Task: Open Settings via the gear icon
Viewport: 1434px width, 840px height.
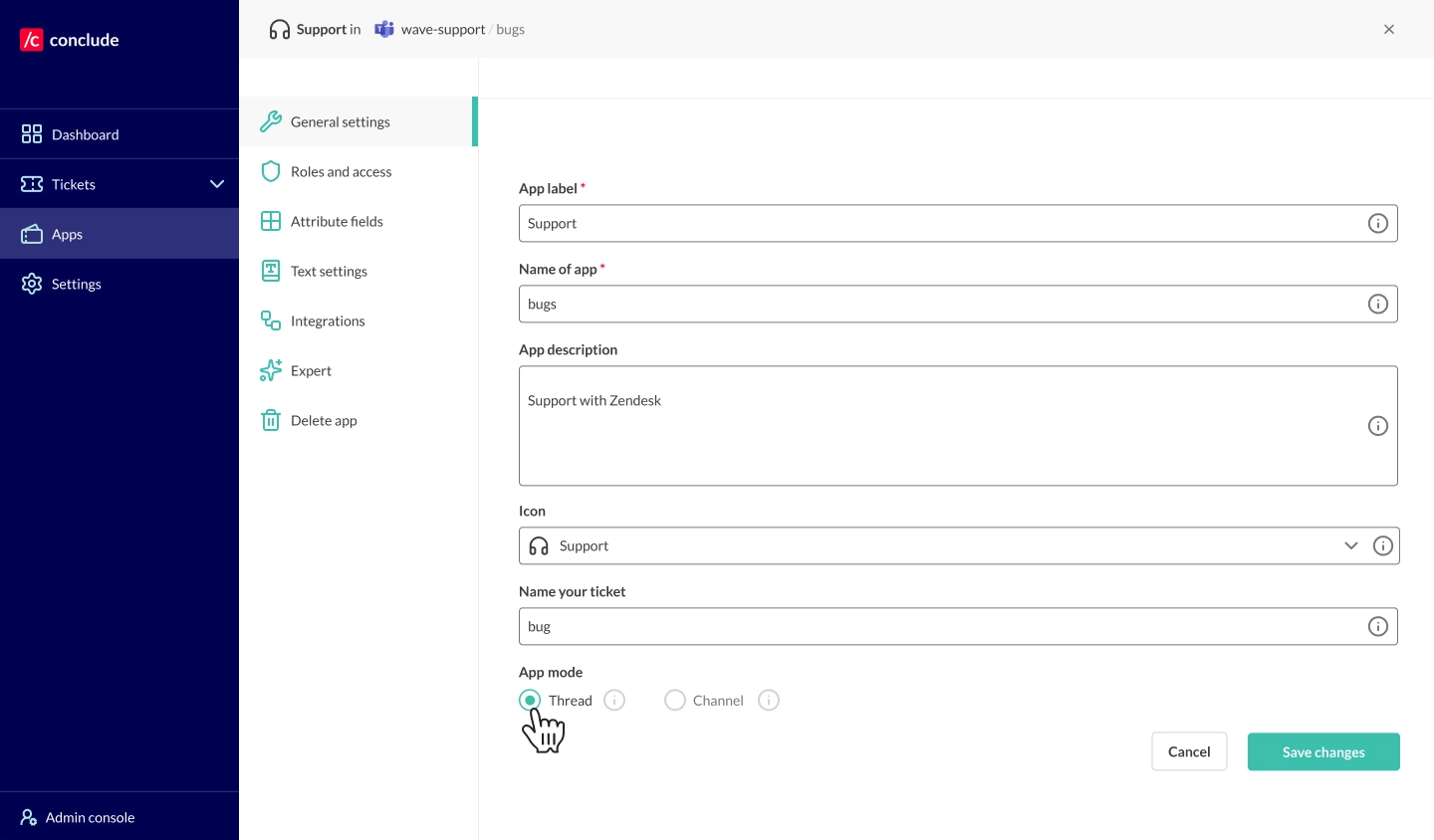Action: tap(32, 284)
